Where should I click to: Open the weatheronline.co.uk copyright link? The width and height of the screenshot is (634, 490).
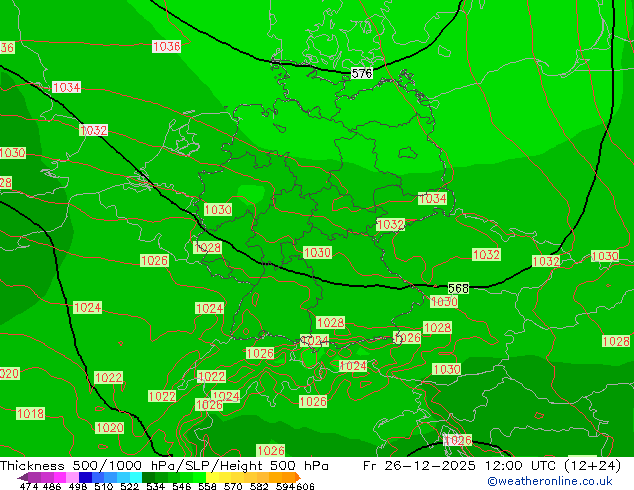(x=550, y=481)
